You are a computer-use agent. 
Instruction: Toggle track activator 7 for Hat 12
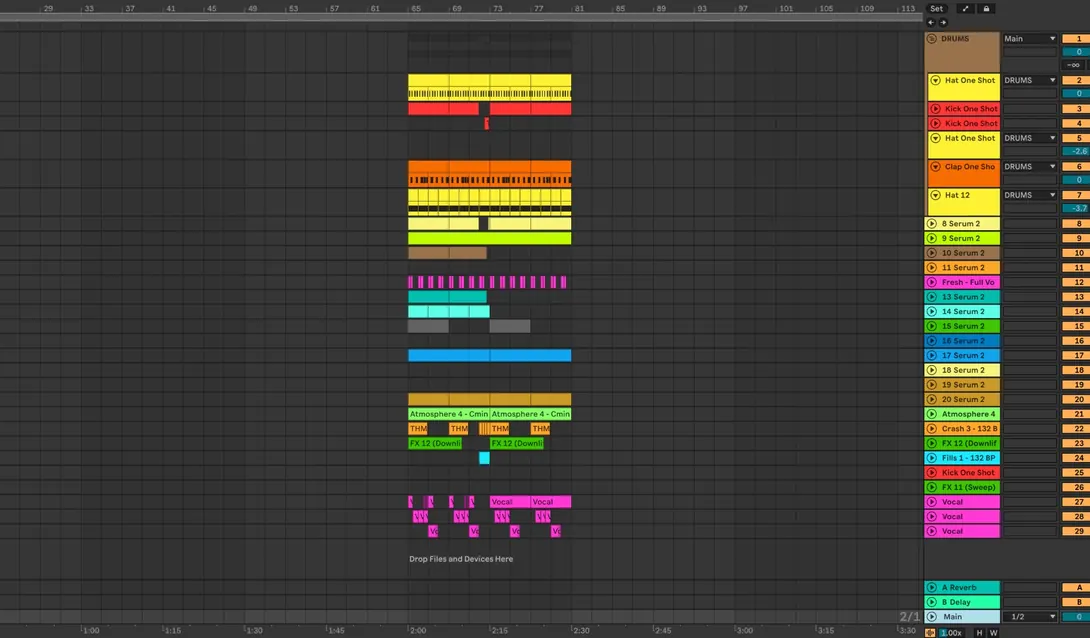1077,195
